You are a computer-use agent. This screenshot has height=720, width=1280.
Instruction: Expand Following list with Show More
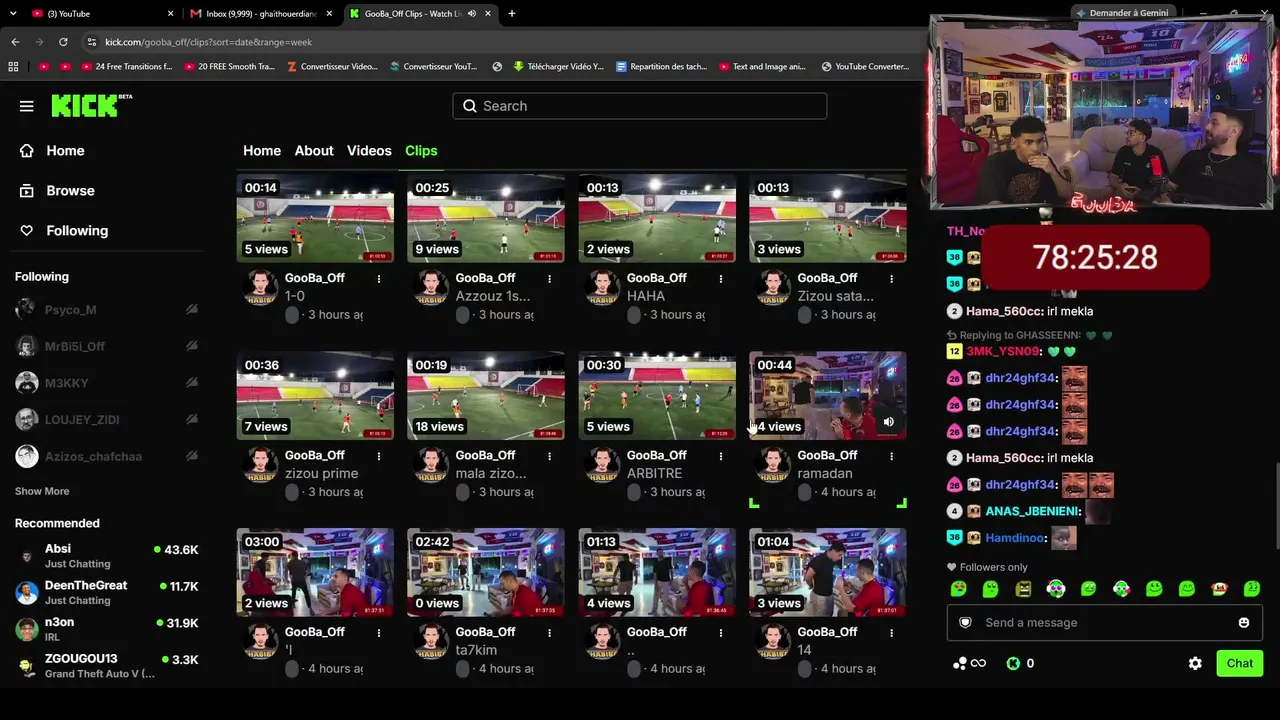(x=42, y=491)
